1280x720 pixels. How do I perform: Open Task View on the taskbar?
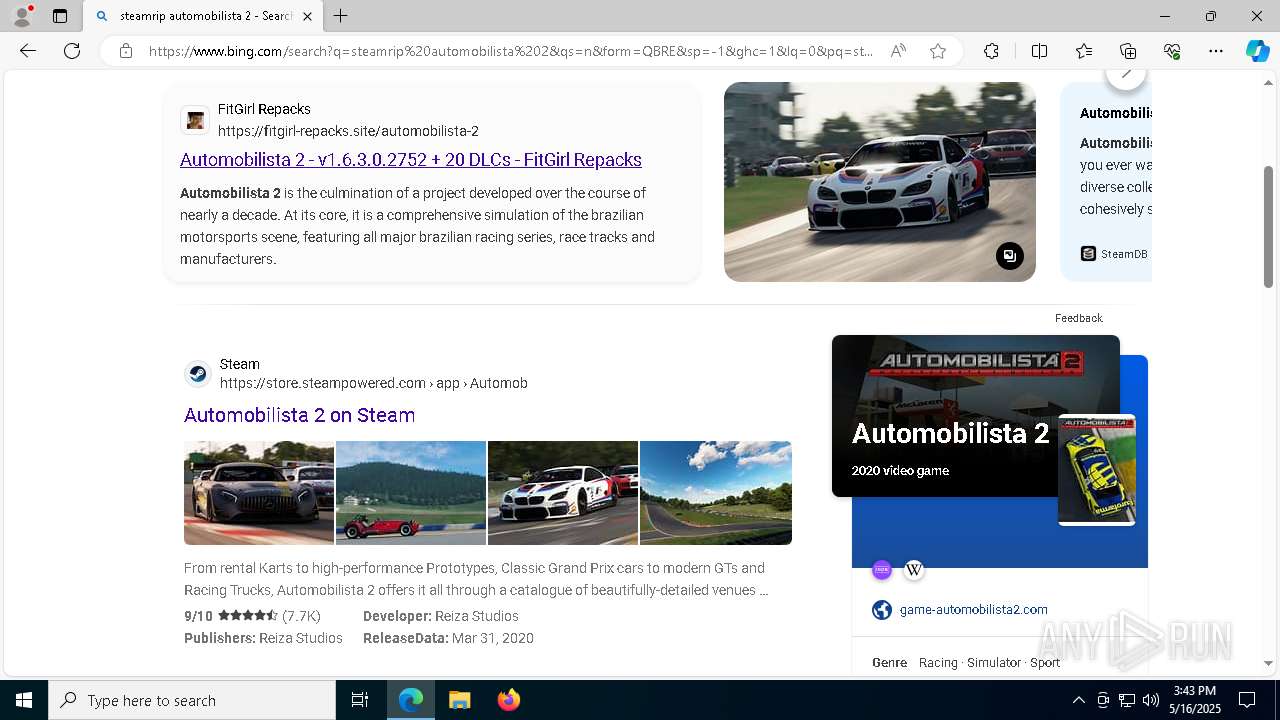(x=360, y=700)
